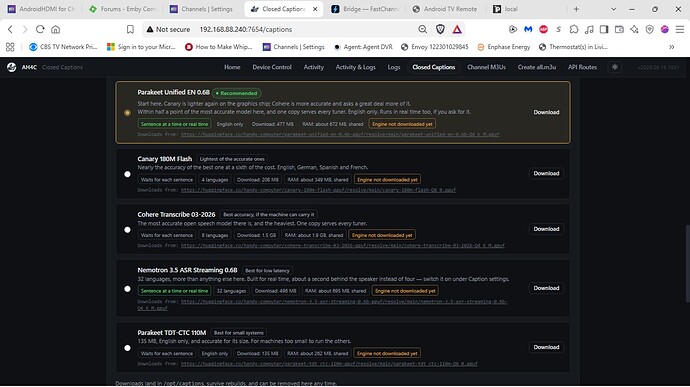This screenshot has width=690, height=387.
Task: Open the Canary 180M Flash huggingface link
Action: point(318,190)
